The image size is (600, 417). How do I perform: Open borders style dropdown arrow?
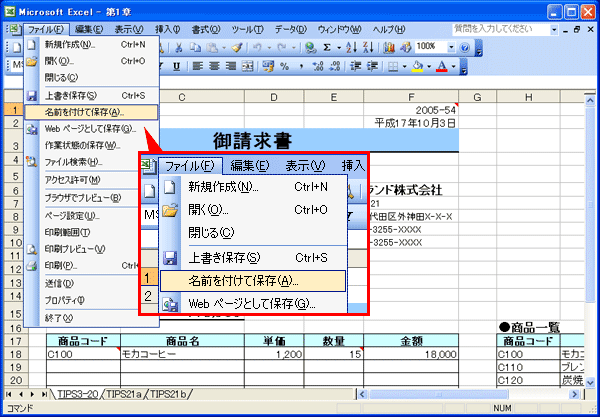tap(404, 67)
